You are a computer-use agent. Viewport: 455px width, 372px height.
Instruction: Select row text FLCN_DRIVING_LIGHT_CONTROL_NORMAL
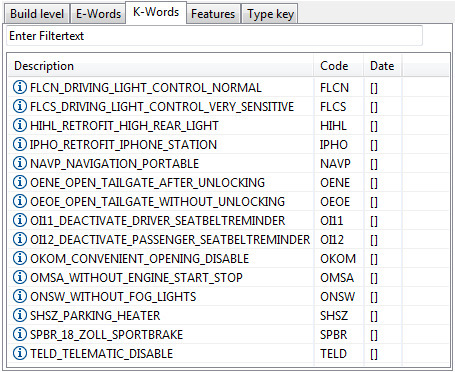[x=146, y=88]
